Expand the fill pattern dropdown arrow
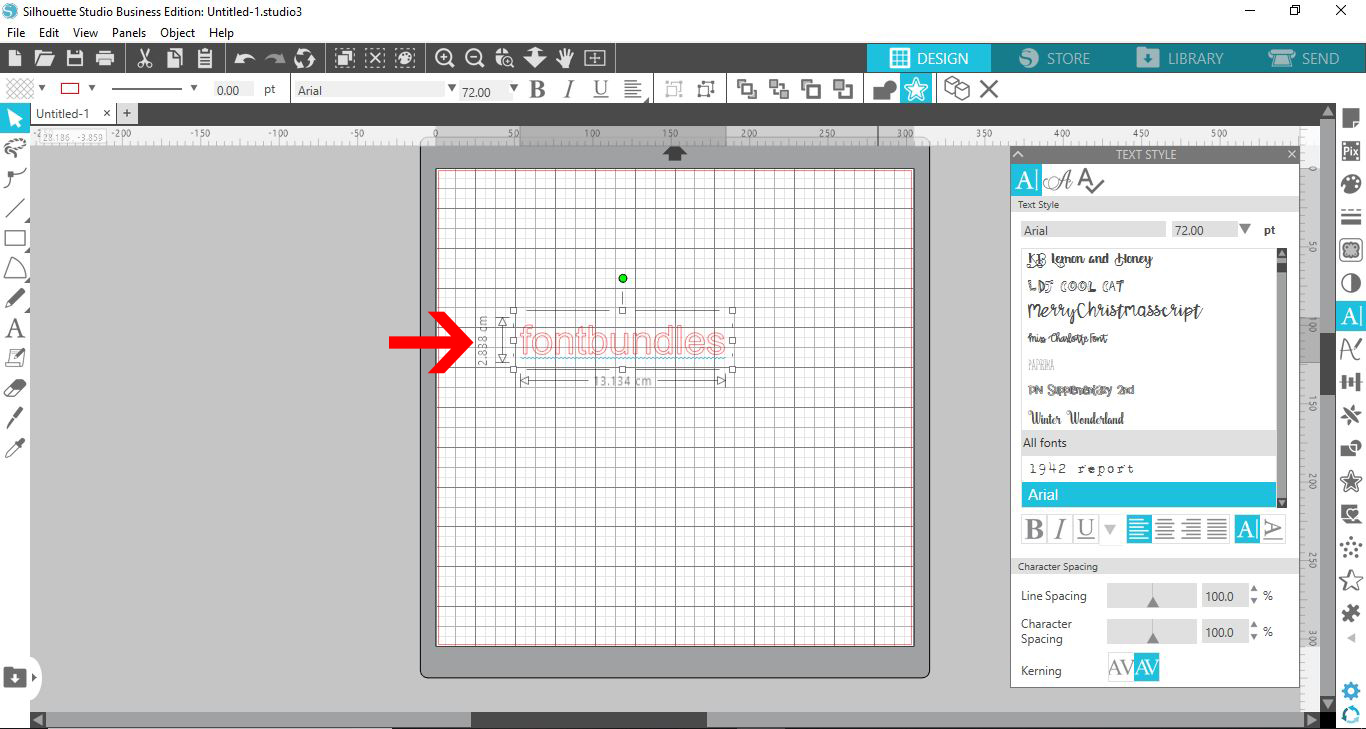The width and height of the screenshot is (1366, 729). coord(42,88)
